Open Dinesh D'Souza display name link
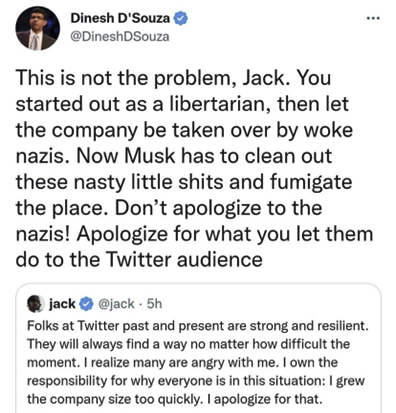This screenshot has height=413, width=396. 120,18
